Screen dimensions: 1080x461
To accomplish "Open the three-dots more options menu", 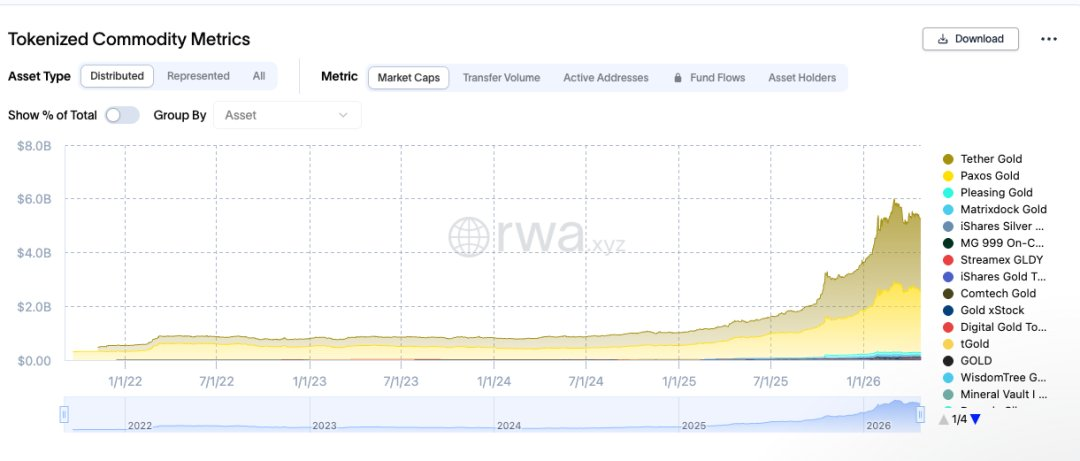I will 1048,39.
